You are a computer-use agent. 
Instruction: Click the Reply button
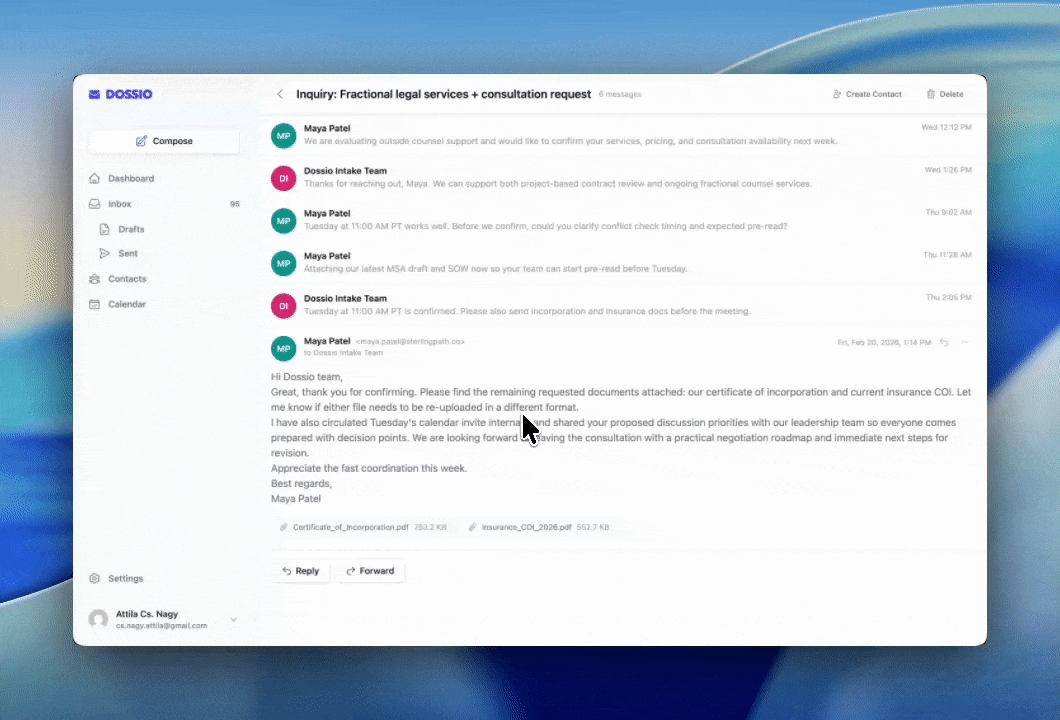pos(301,571)
